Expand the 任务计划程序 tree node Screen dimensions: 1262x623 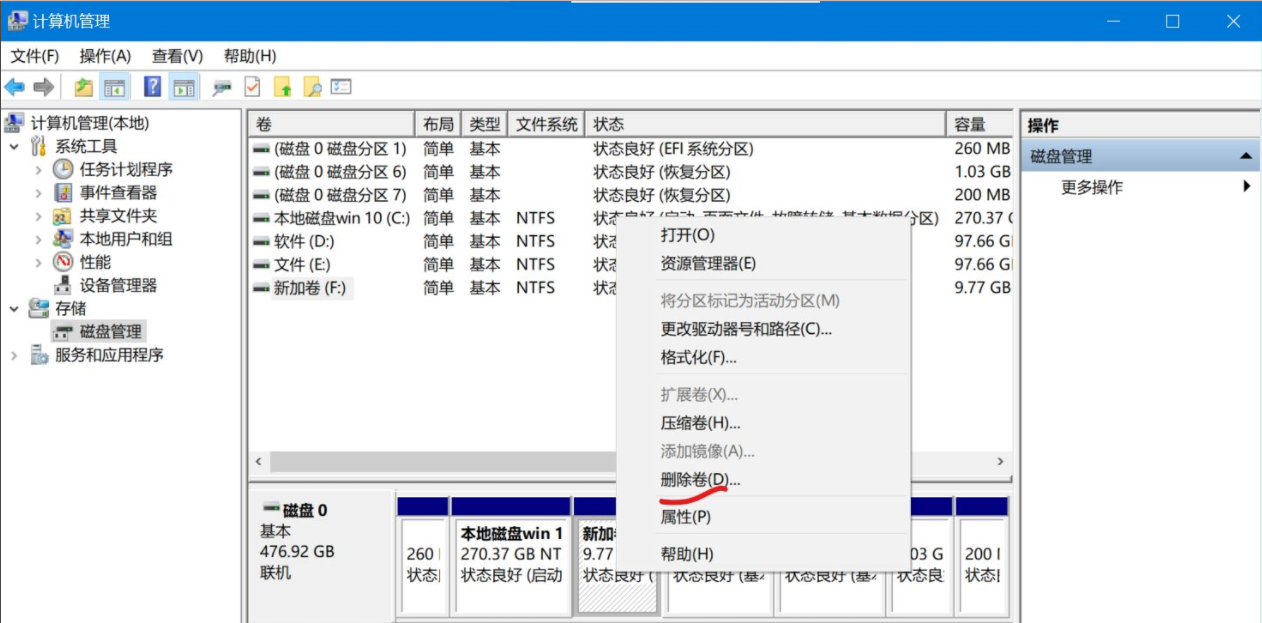pyautogui.click(x=38, y=170)
